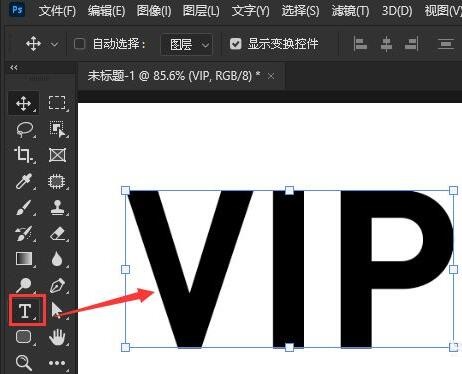Open the 编辑(E) menu
This screenshot has width=462, height=374.
click(x=106, y=11)
